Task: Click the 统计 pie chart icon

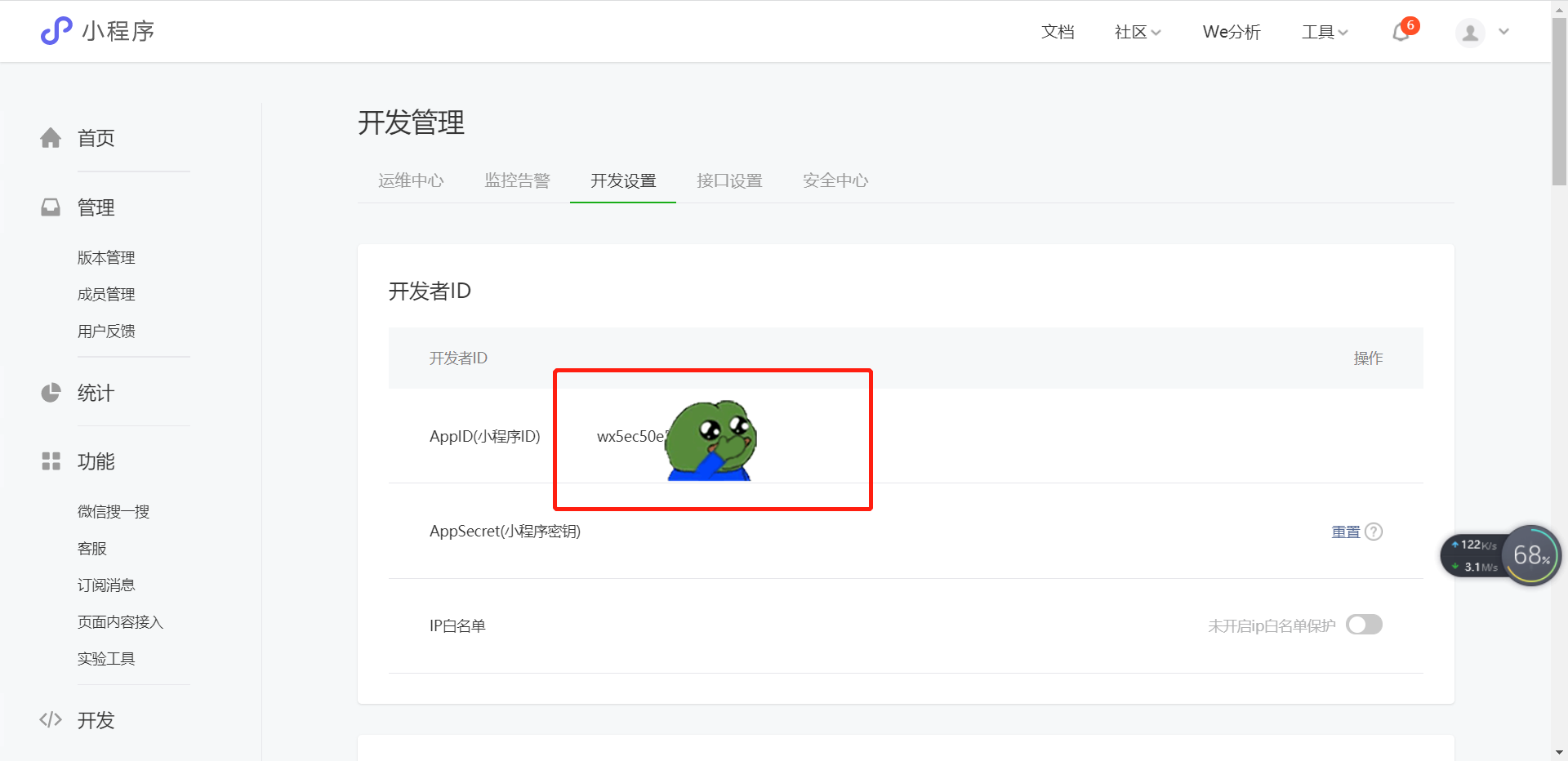Action: pyautogui.click(x=51, y=393)
